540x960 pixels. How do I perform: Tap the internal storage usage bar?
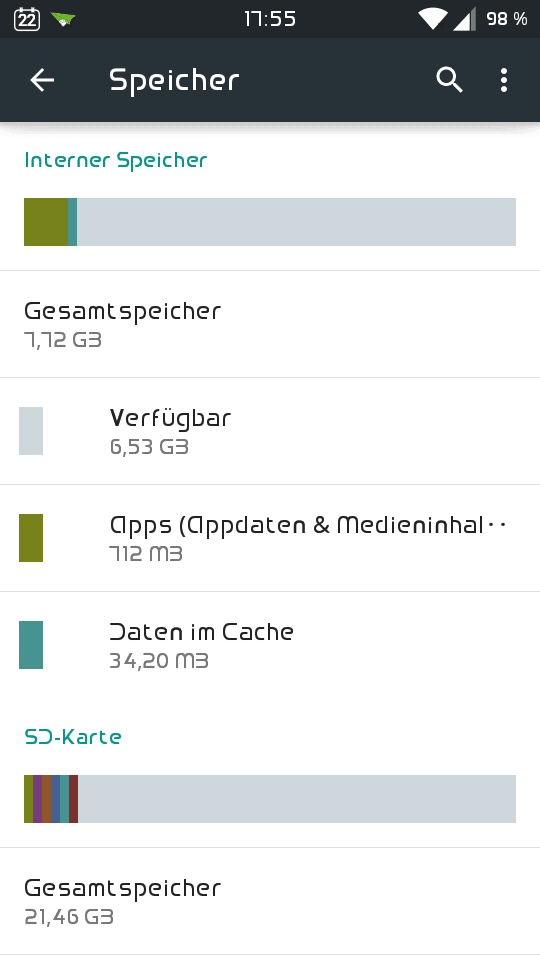(x=270, y=222)
